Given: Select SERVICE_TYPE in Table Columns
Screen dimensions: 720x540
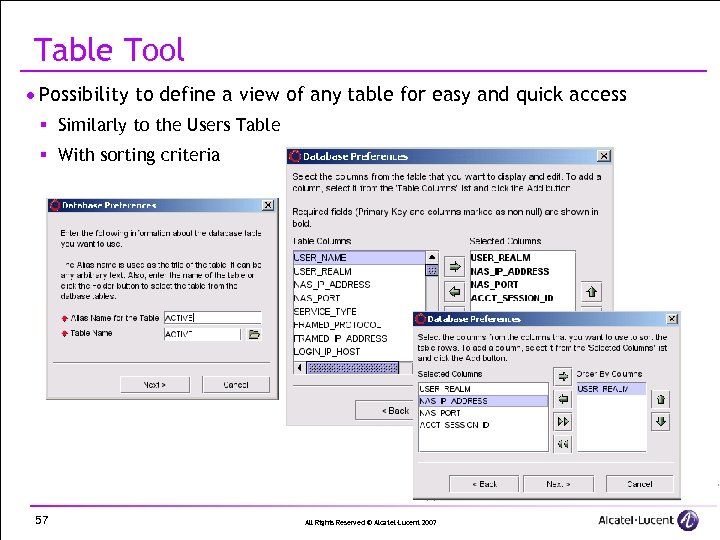Looking at the screenshot, I should (359, 311).
